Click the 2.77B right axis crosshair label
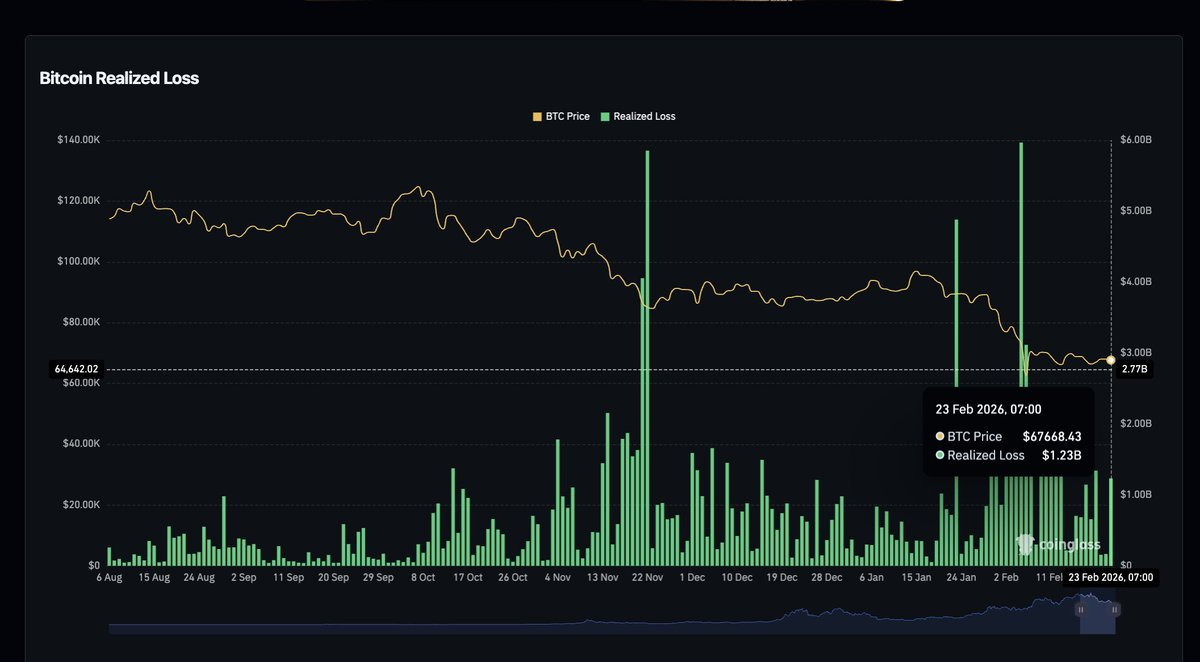This screenshot has height=662, width=1200. click(x=1135, y=369)
